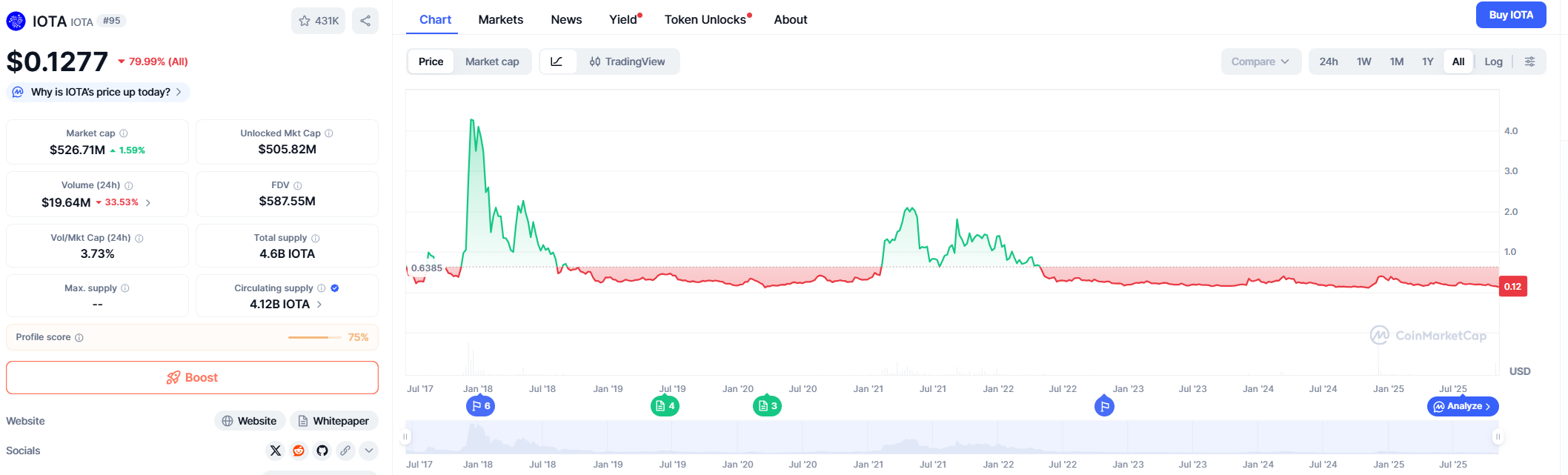The image size is (1568, 475).
Task: Open the Jan '18 event marker 6
Action: pyautogui.click(x=480, y=406)
